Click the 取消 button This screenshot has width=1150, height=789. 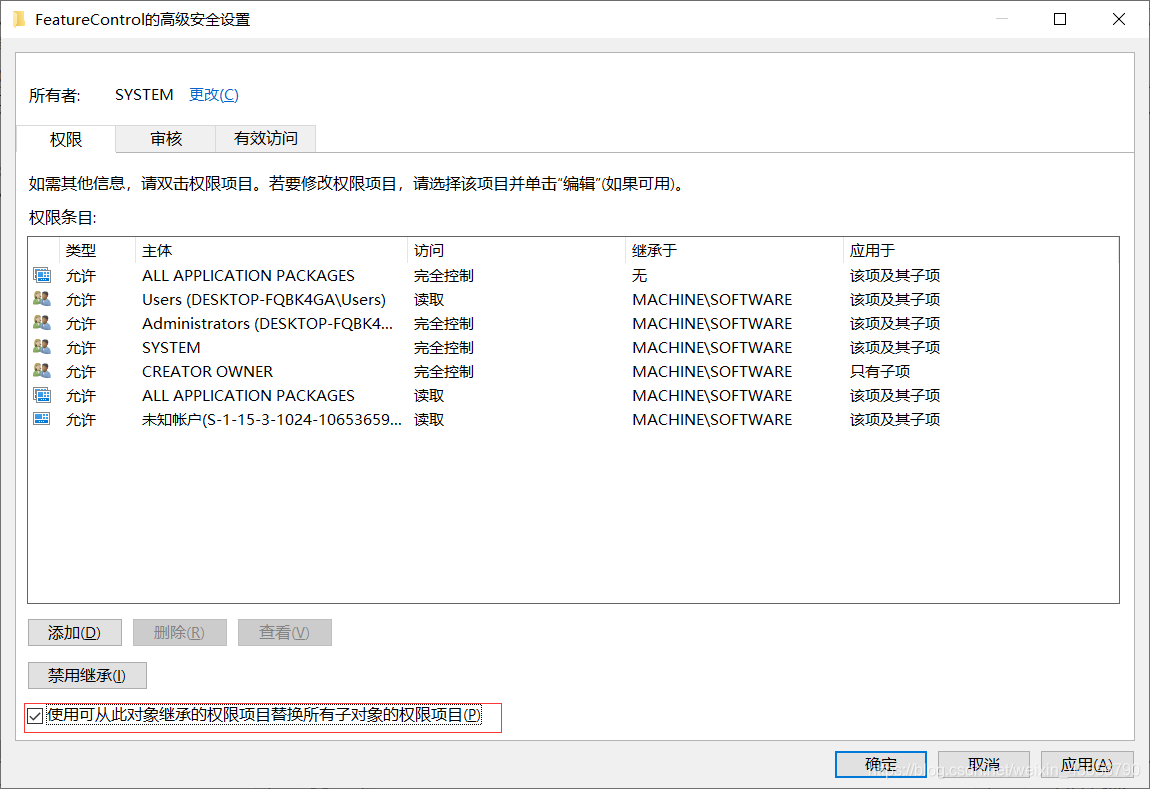point(984,765)
